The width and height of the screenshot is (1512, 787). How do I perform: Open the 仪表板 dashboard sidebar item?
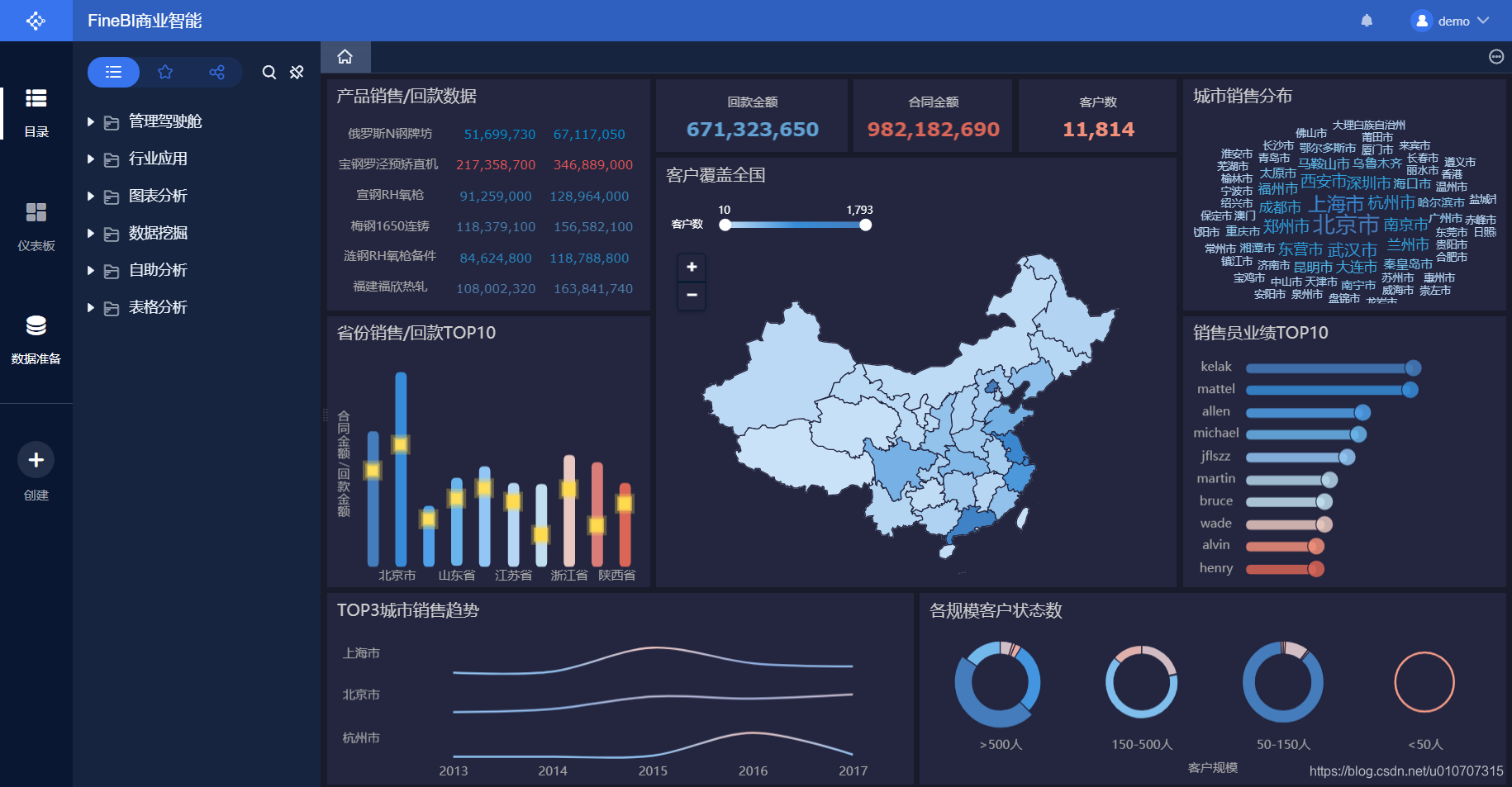pos(36,227)
